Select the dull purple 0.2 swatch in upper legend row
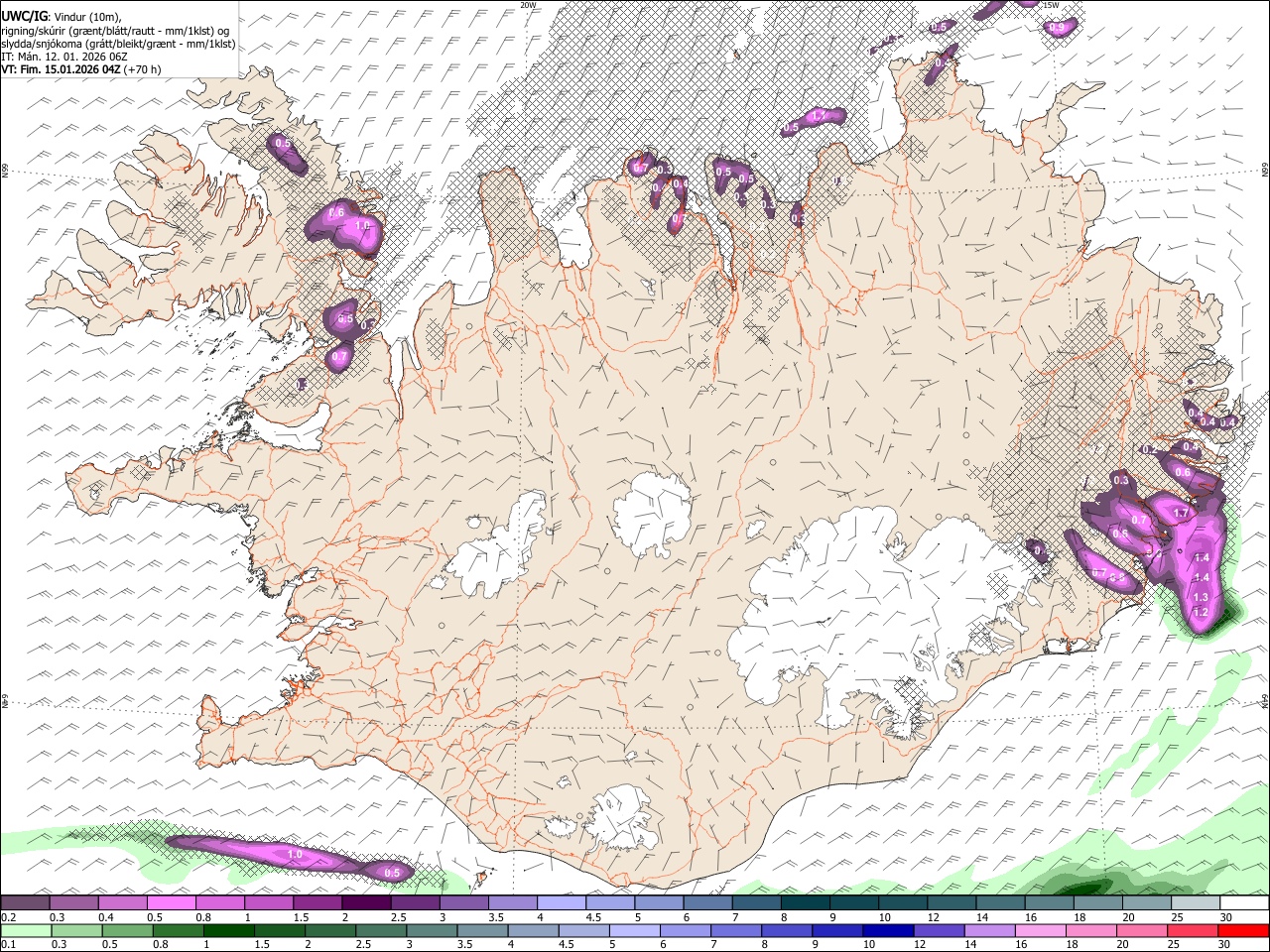This screenshot has width=1270, height=952. point(26,902)
